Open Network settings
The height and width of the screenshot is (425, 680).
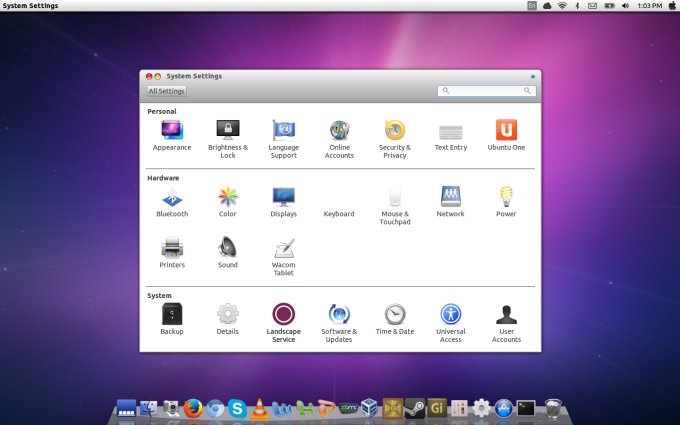[x=450, y=197]
